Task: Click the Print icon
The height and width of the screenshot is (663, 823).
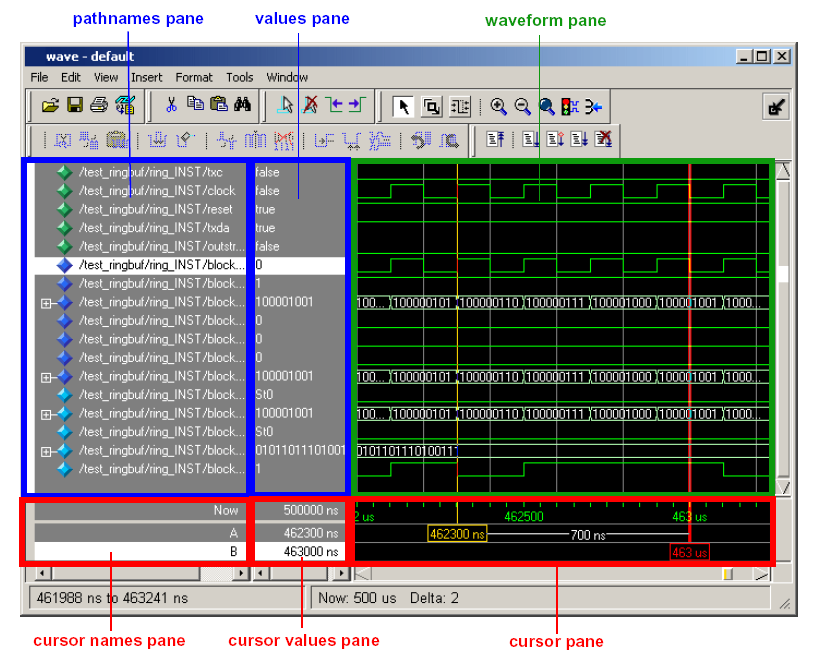Action: click(x=99, y=106)
